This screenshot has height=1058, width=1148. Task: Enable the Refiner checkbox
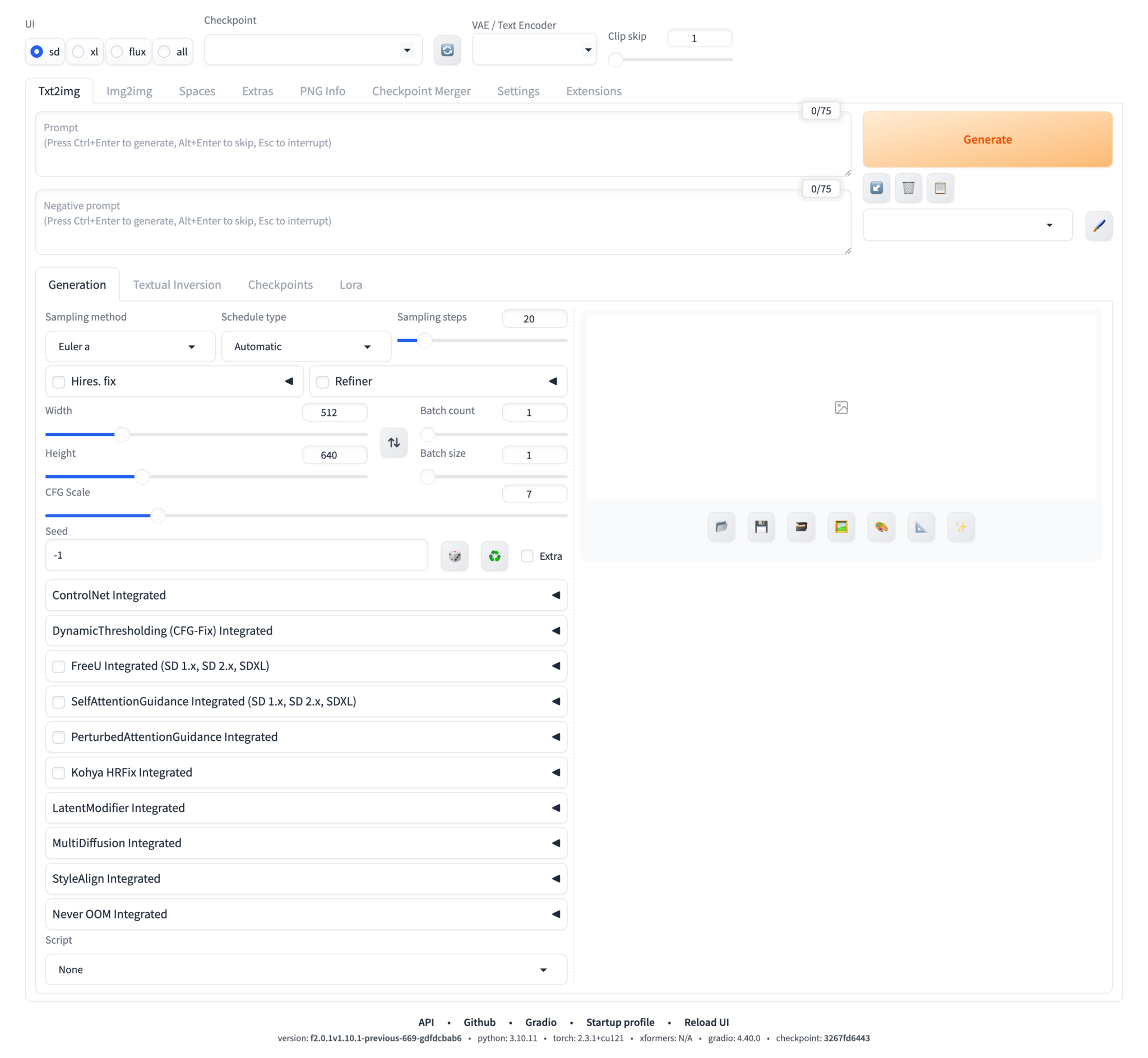tap(322, 382)
